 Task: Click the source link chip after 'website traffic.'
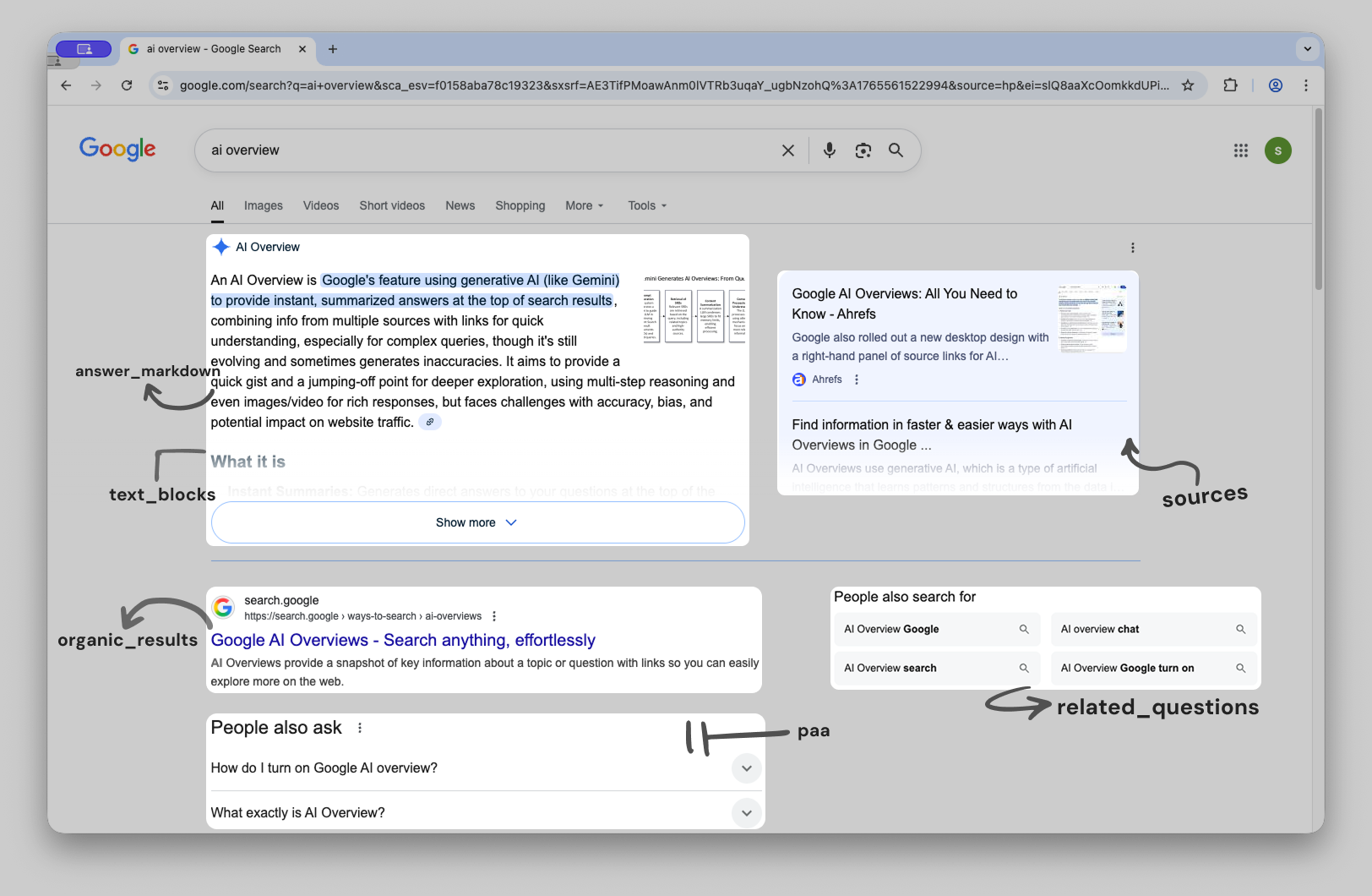(x=430, y=422)
